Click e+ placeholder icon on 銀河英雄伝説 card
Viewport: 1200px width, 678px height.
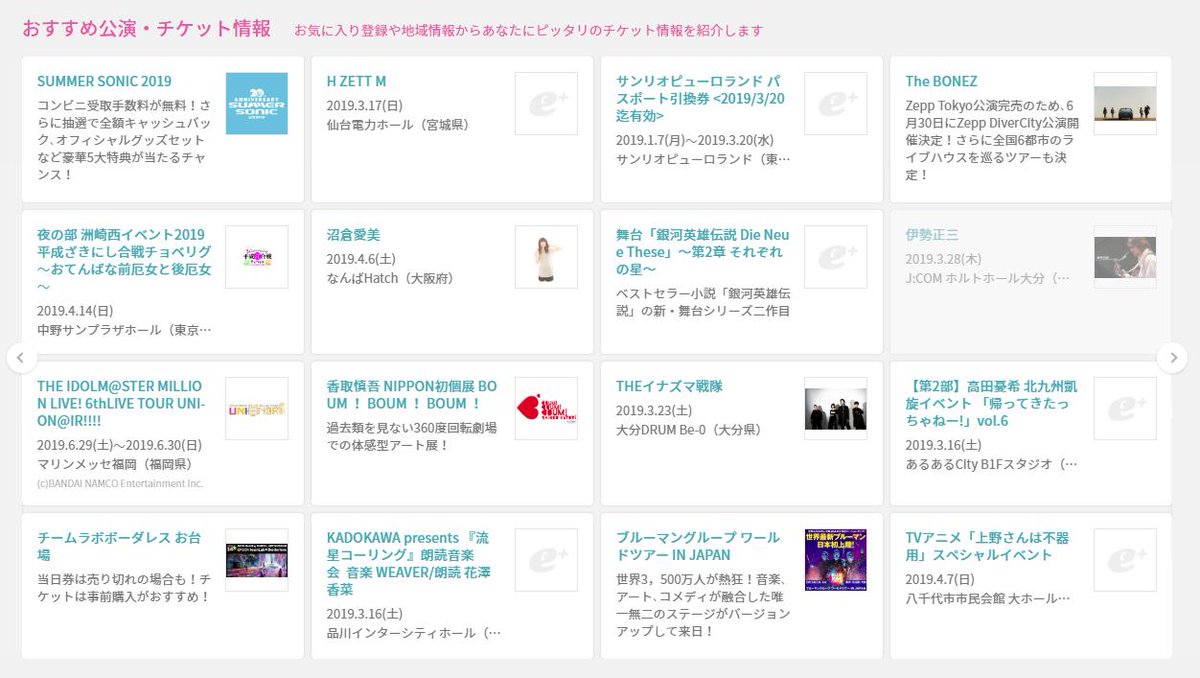coord(836,256)
